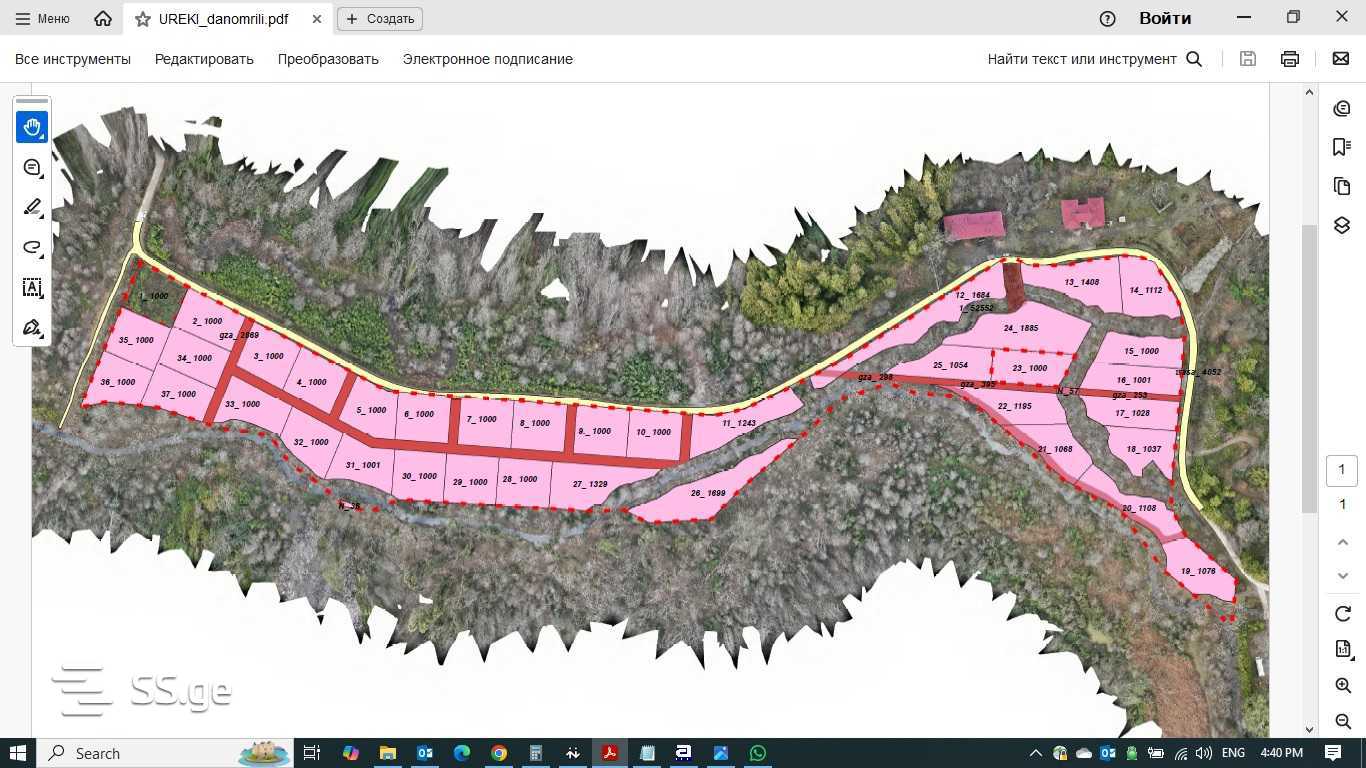
Task: Click the current page number field
Action: 1342,470
